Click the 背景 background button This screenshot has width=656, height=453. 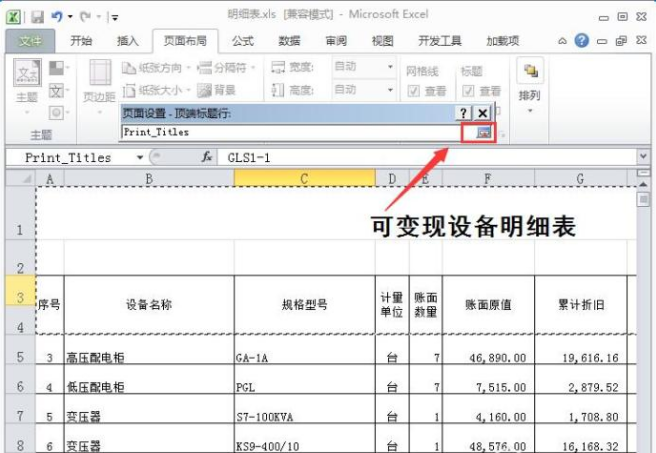point(216,90)
